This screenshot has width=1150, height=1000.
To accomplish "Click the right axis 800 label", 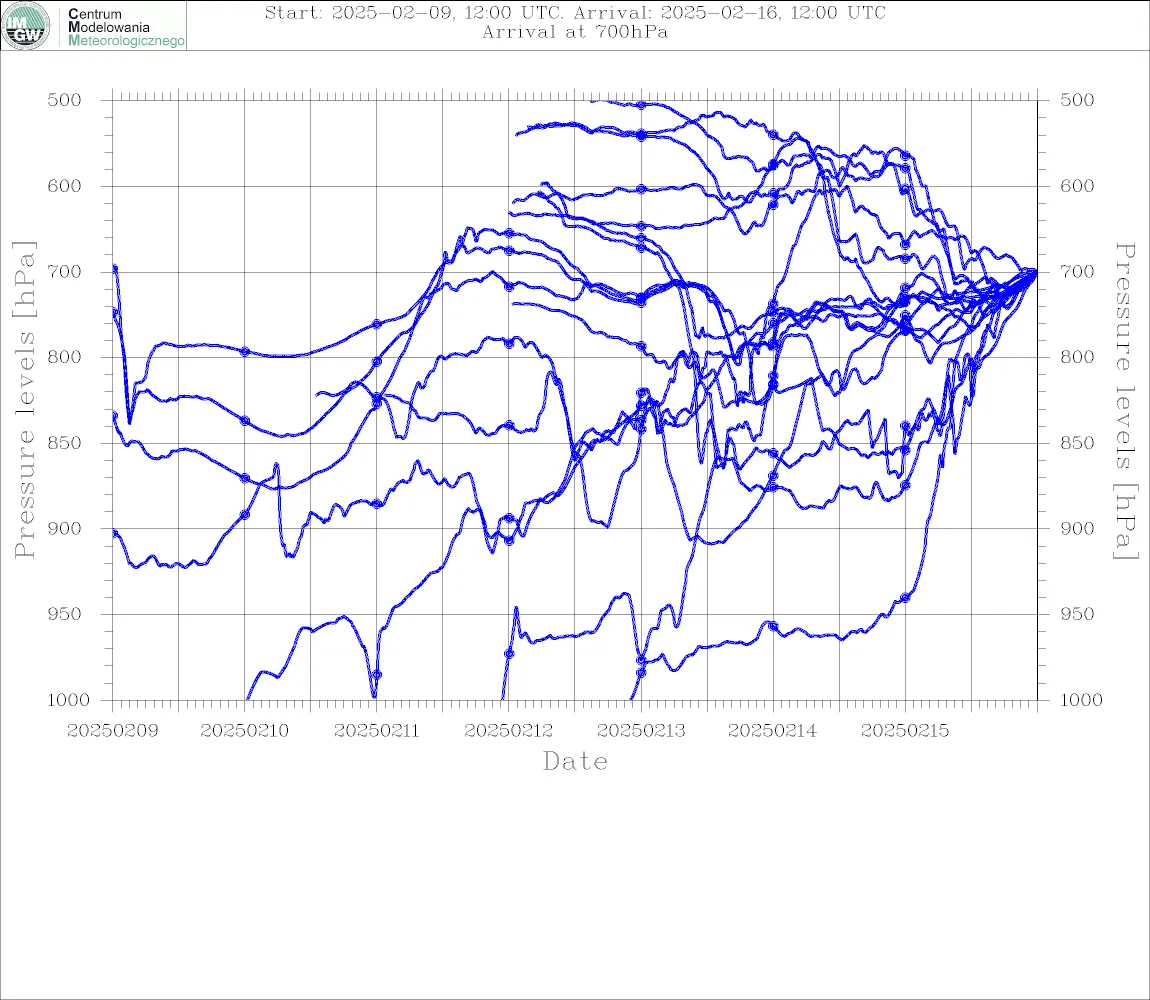I will 1077,357.
